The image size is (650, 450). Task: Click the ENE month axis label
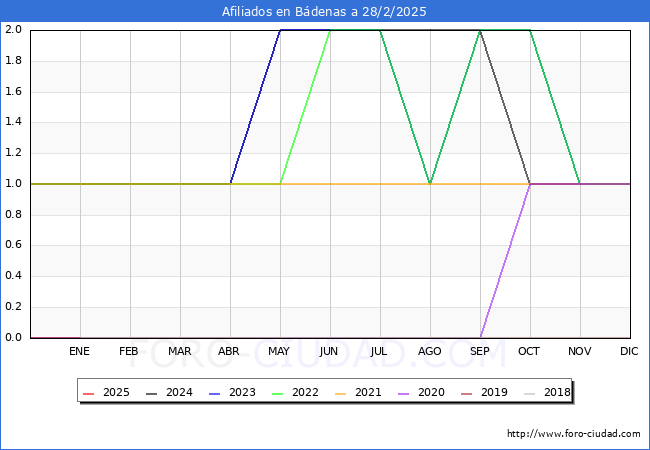(x=79, y=351)
